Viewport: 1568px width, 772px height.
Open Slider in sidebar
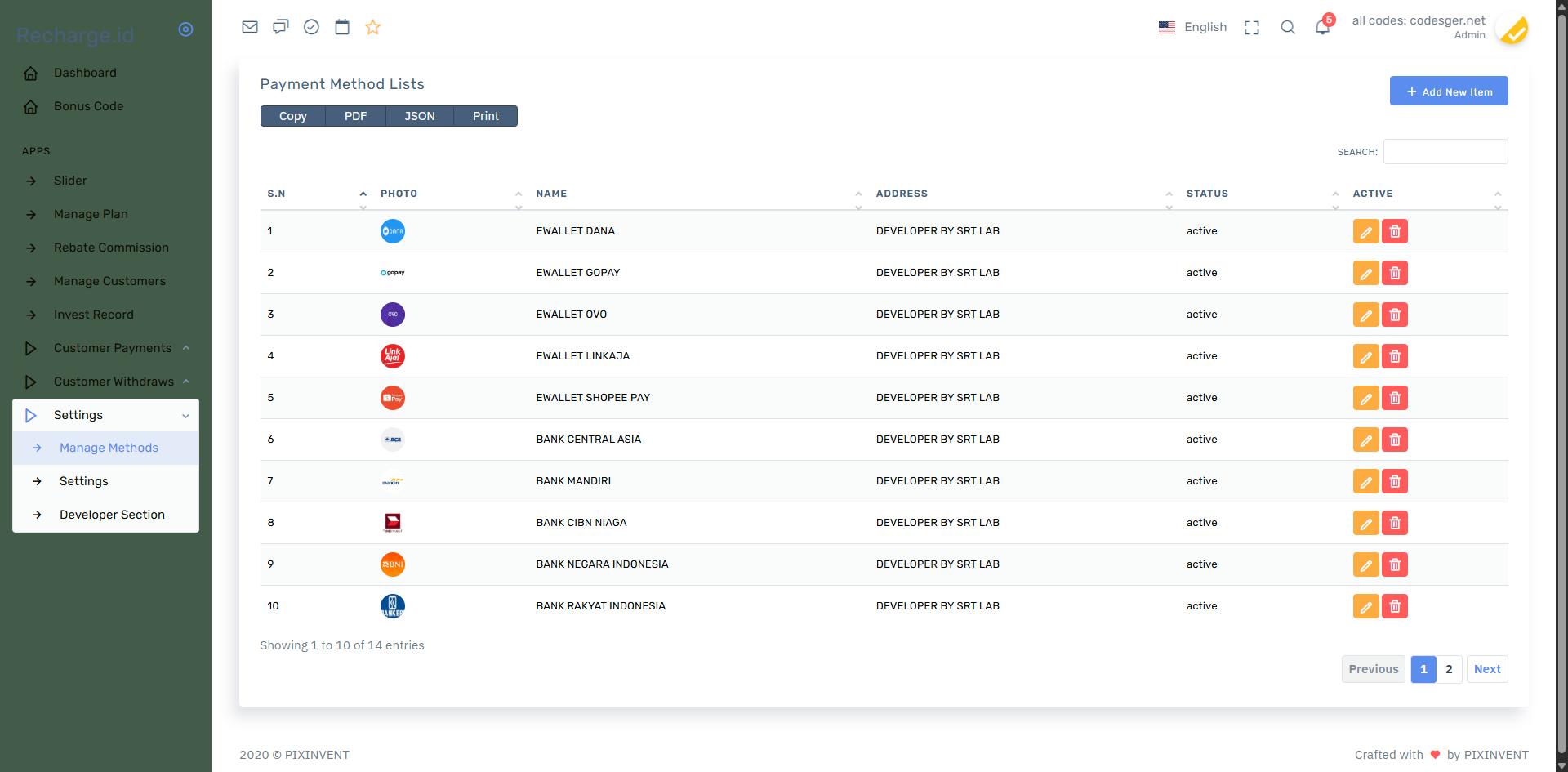pyautogui.click(x=106, y=181)
